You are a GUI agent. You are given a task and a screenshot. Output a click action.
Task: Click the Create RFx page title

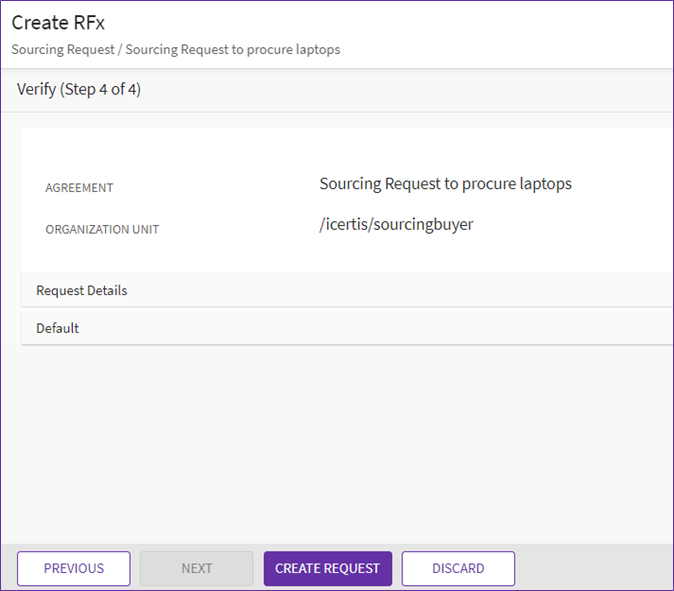[x=58, y=23]
